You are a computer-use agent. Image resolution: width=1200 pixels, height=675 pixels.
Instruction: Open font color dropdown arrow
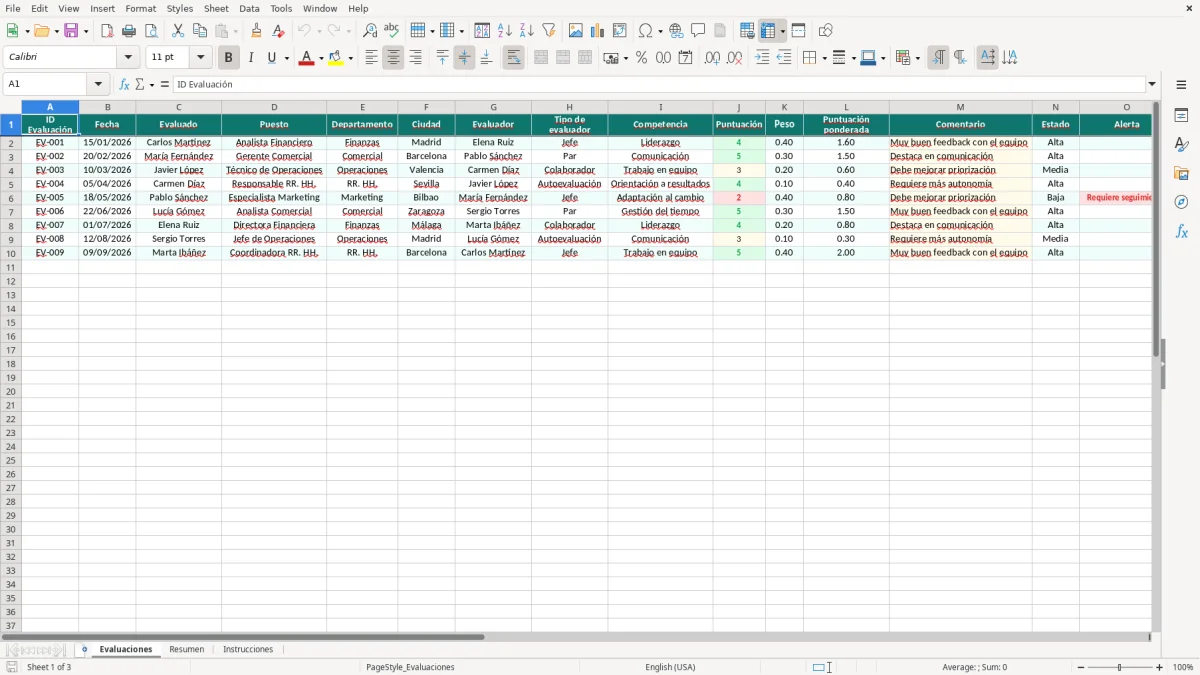point(320,58)
